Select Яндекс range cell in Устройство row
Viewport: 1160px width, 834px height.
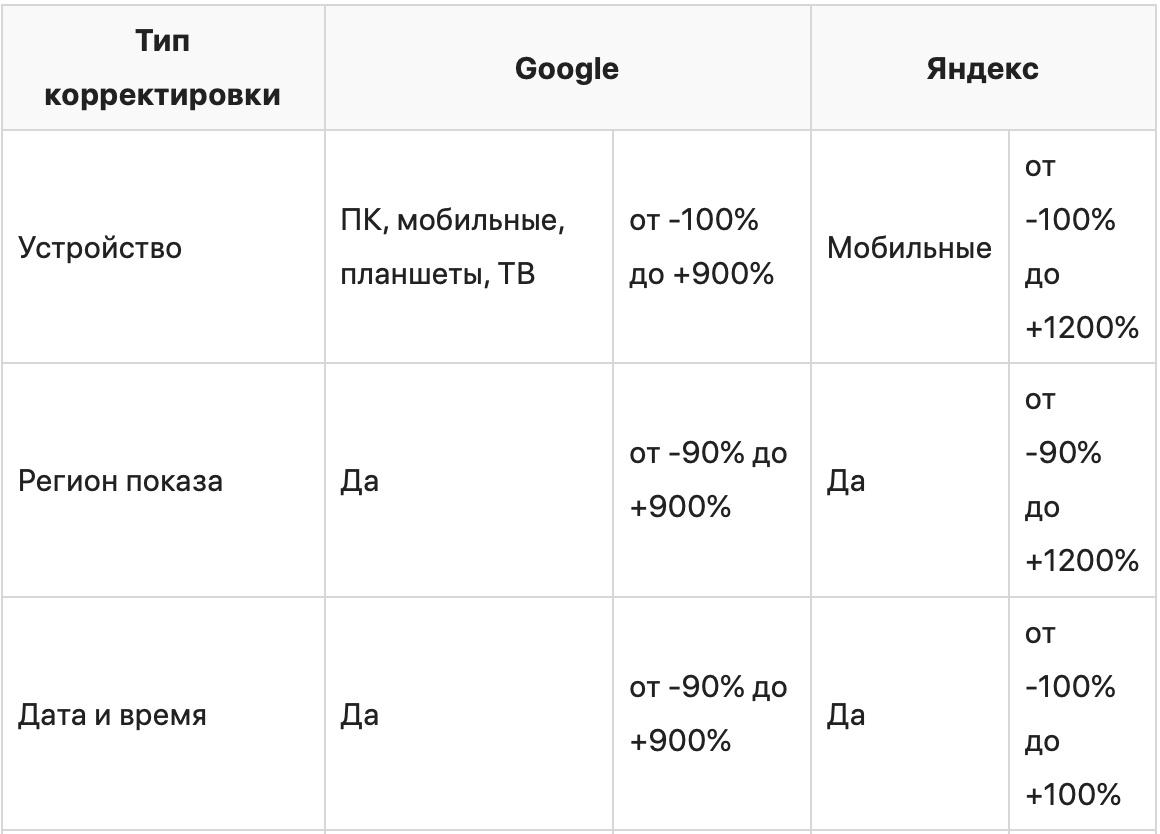click(1081, 247)
